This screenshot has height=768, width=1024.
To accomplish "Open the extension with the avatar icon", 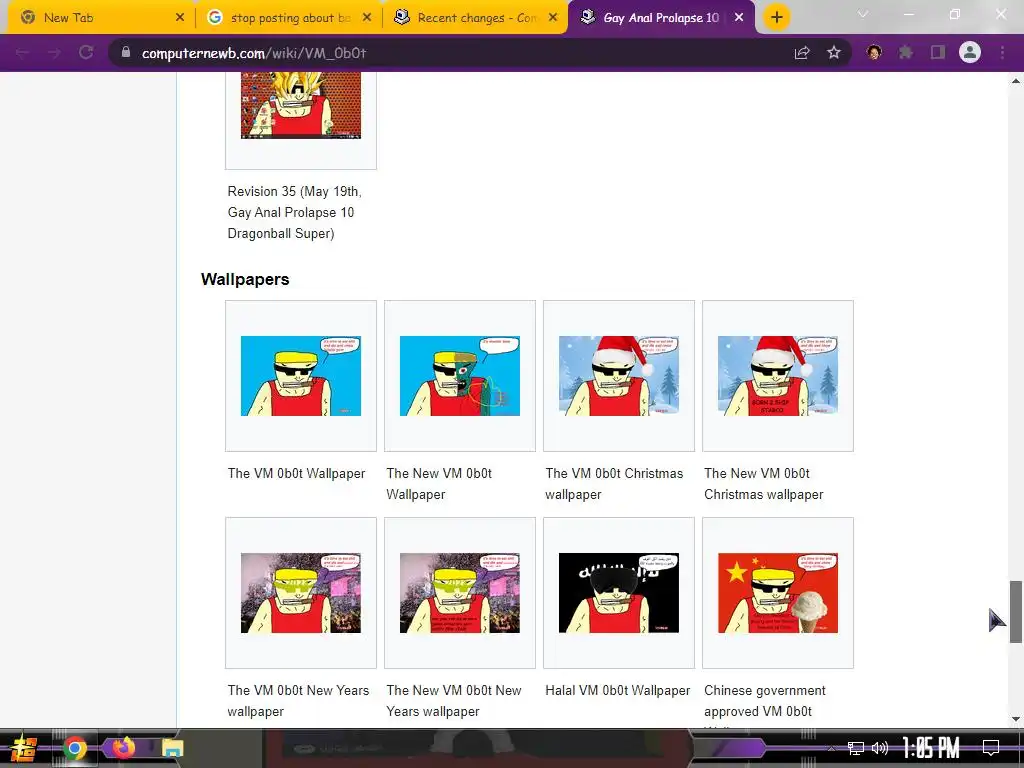I will point(874,53).
